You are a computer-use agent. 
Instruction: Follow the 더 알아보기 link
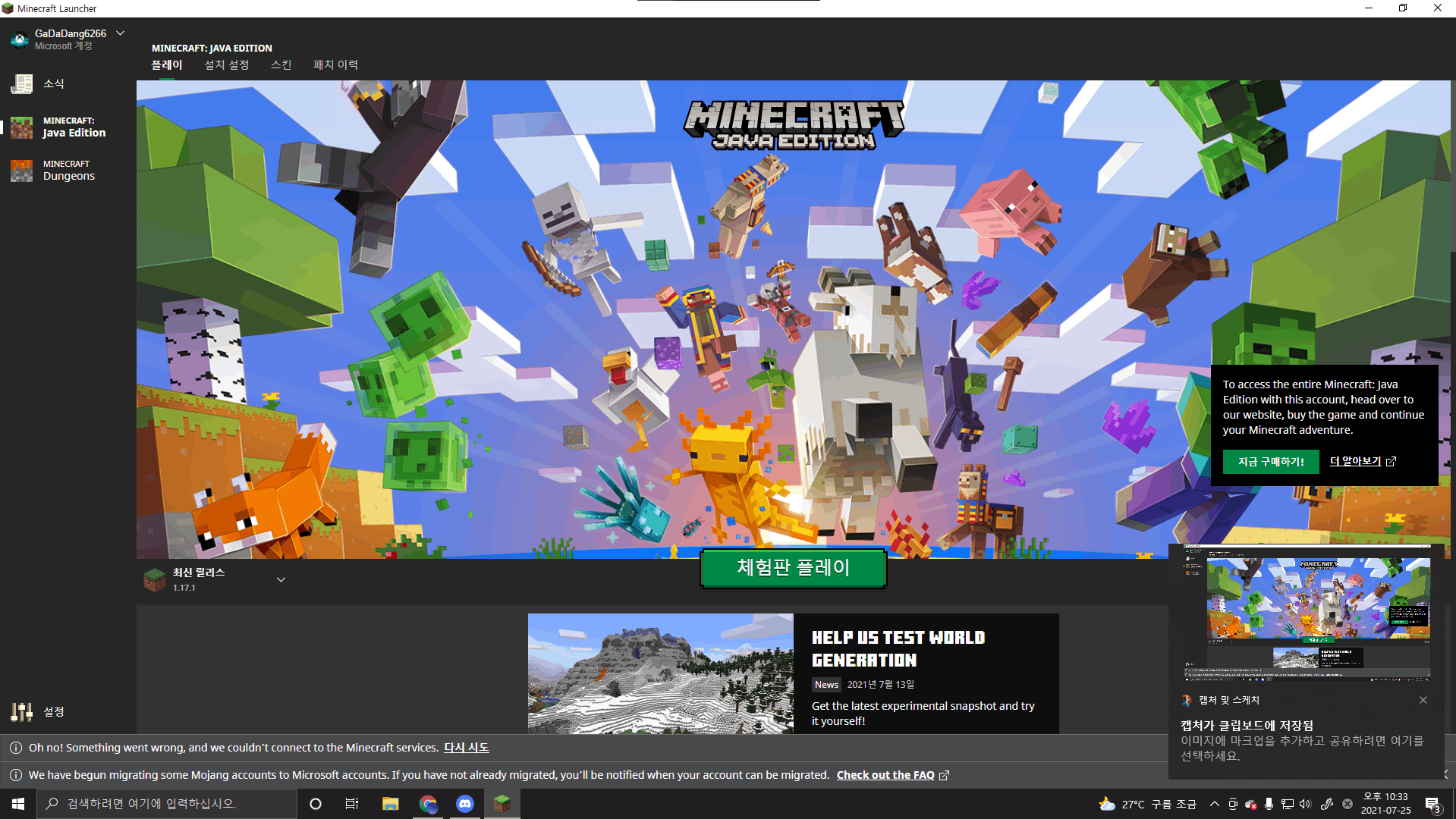click(x=1356, y=462)
